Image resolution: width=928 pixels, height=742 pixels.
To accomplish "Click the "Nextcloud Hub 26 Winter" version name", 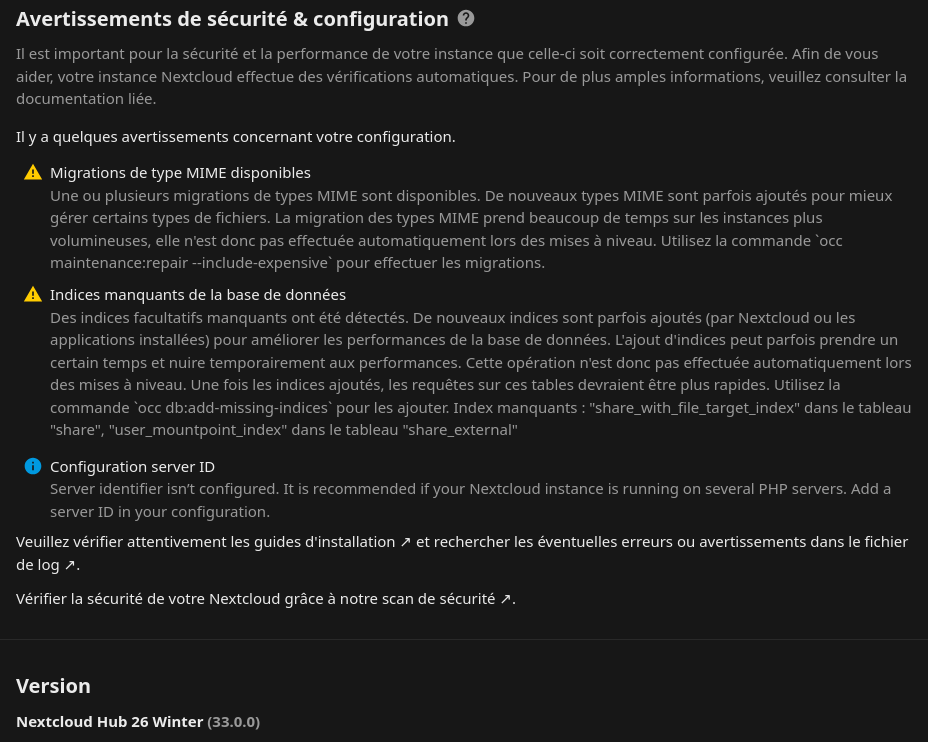I will point(109,721).
